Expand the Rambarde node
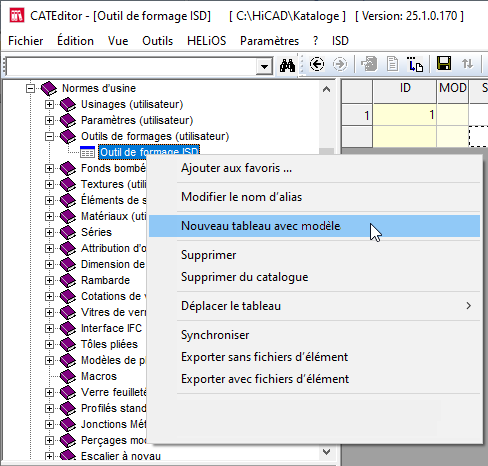Viewport: 488px width, 466px height. point(49,280)
